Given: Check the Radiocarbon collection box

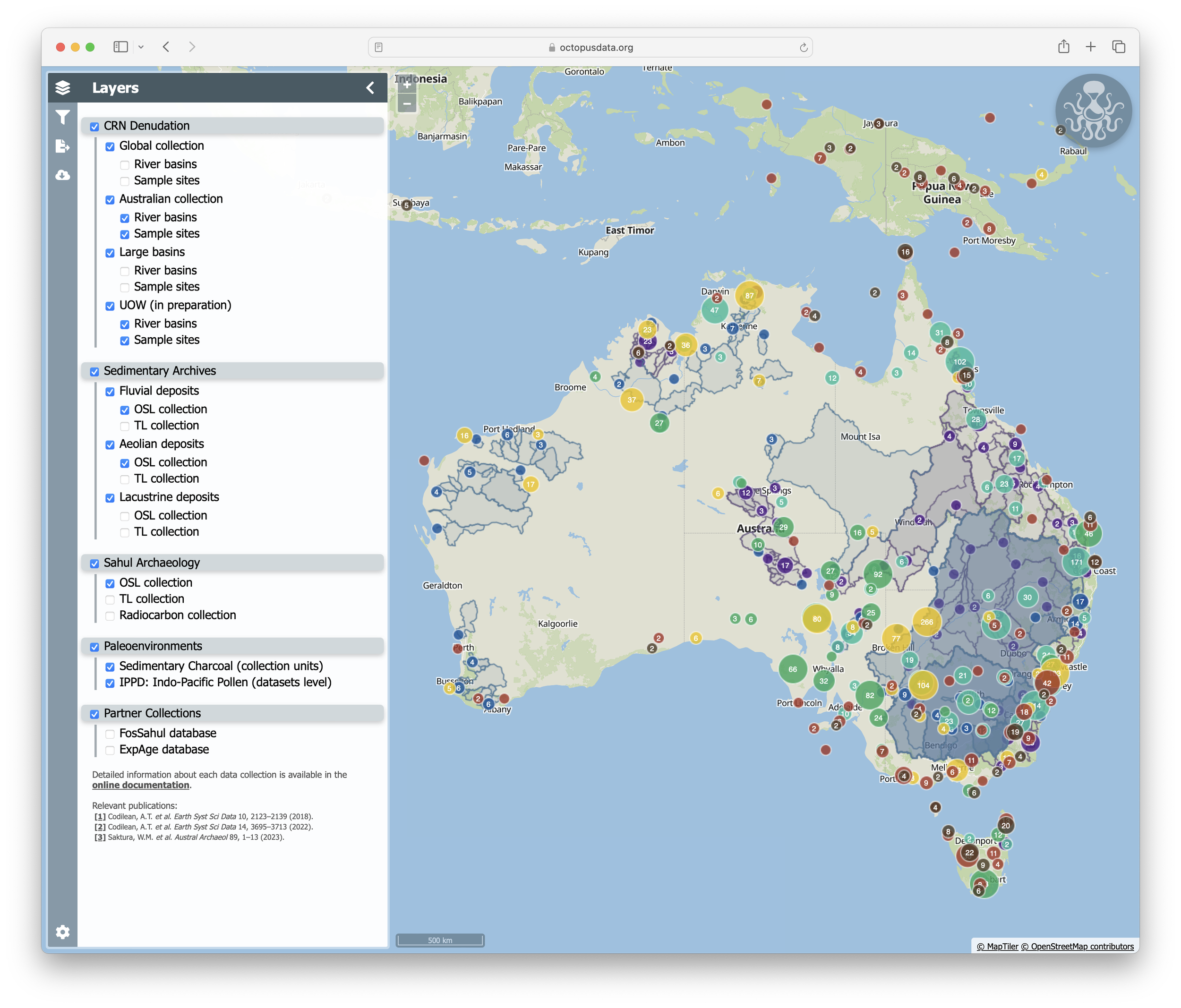Looking at the screenshot, I should point(110,616).
